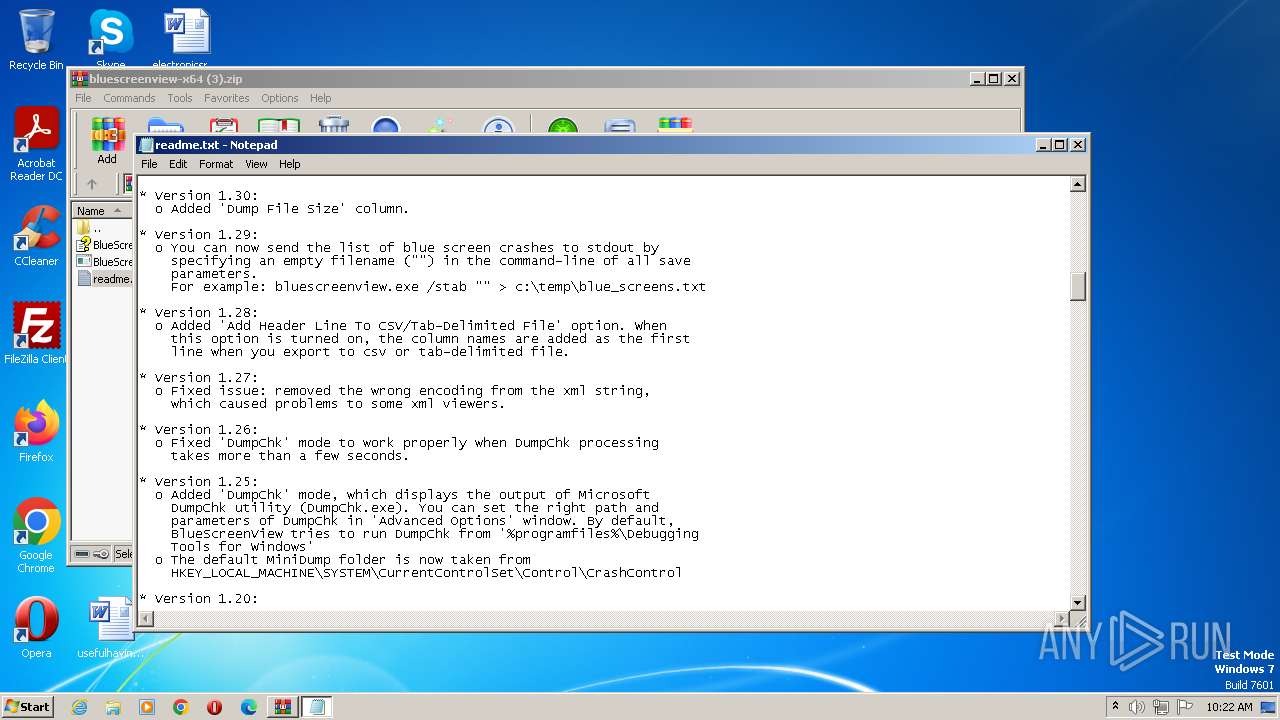Viewport: 1280px width, 720px height.
Task: Open Notepad Edit menu
Action: point(178,164)
